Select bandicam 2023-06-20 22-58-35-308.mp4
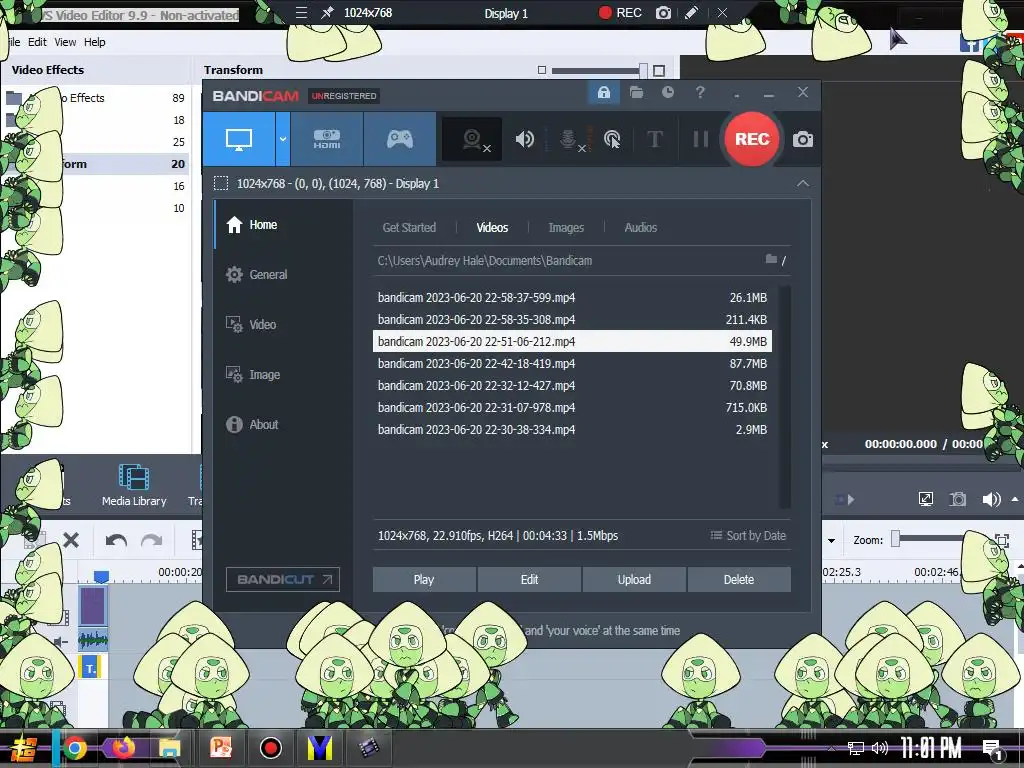Viewport: 1024px width, 768px height. (572, 319)
